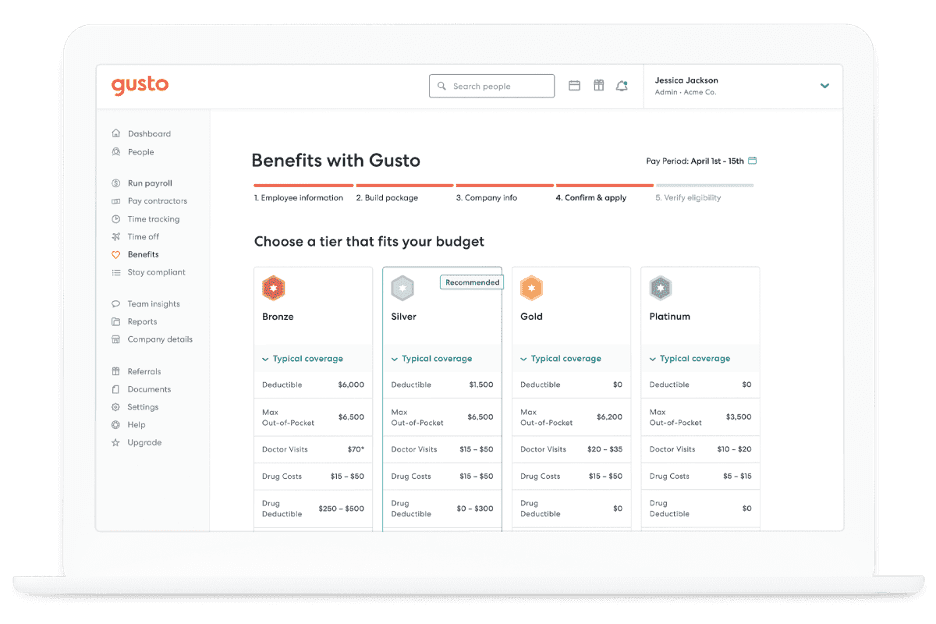Open Run payroll in the sidebar

pos(149,184)
